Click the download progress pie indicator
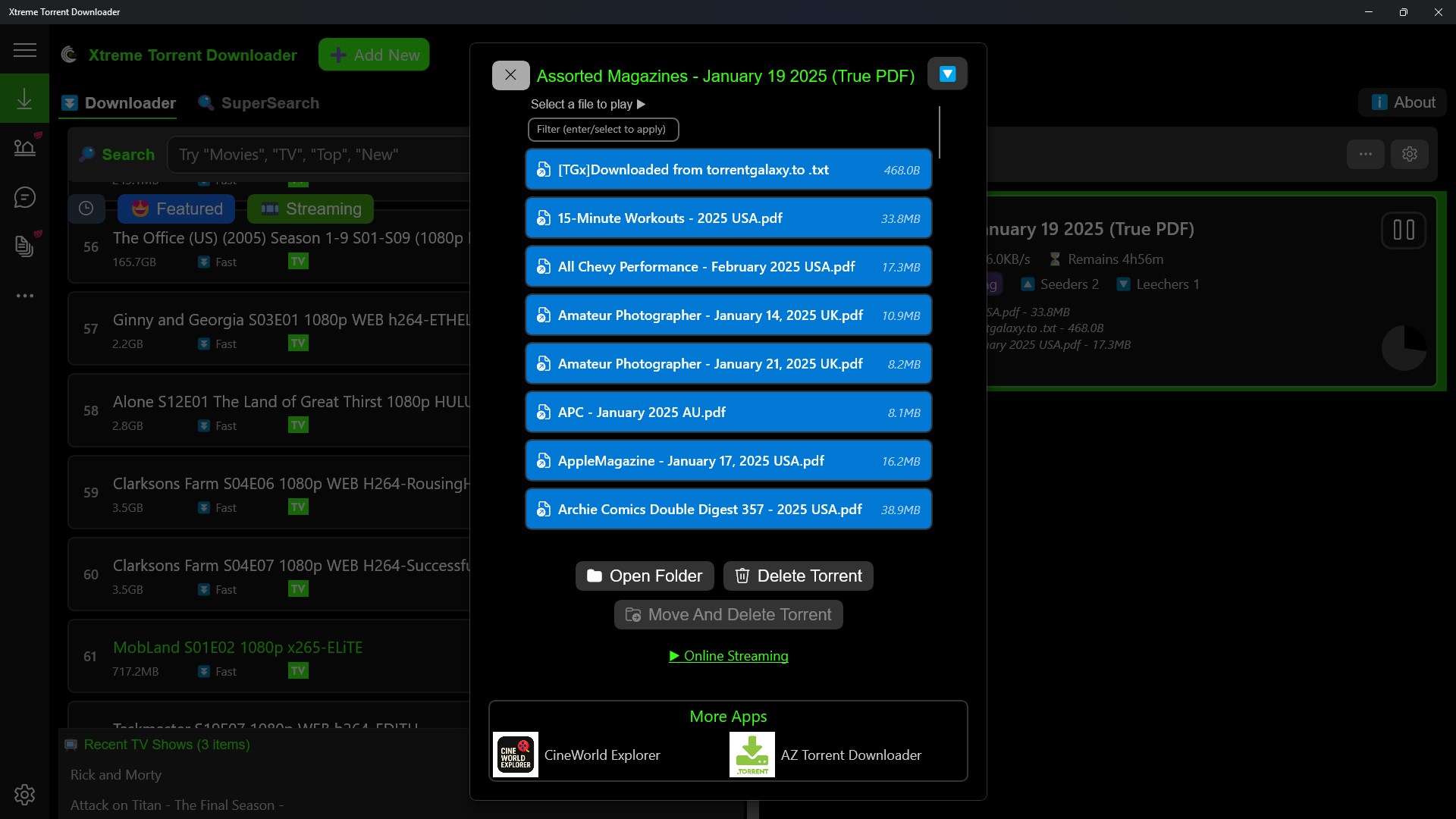1456x819 pixels. tap(1404, 348)
